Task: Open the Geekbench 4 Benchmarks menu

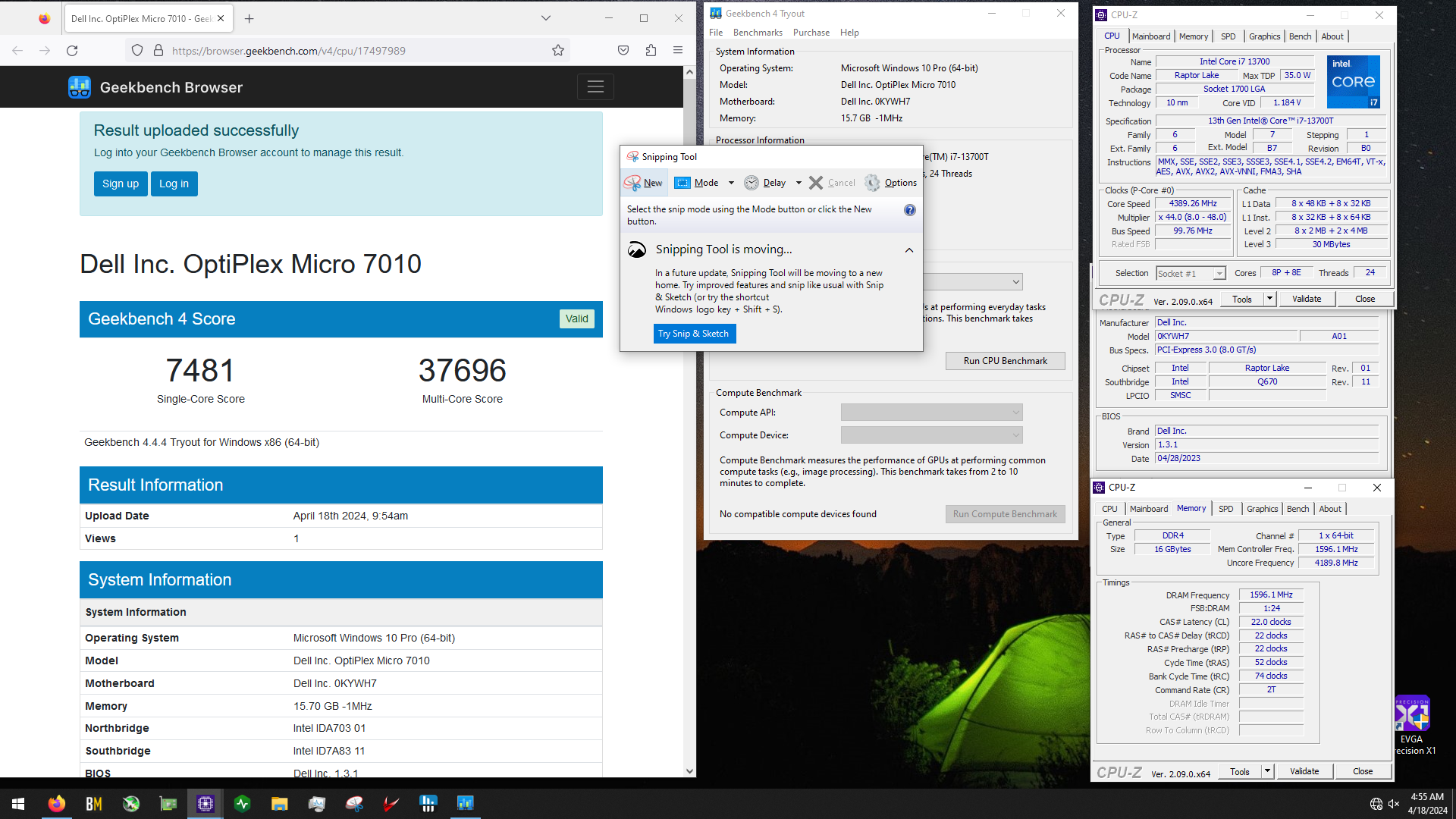Action: coord(758,33)
